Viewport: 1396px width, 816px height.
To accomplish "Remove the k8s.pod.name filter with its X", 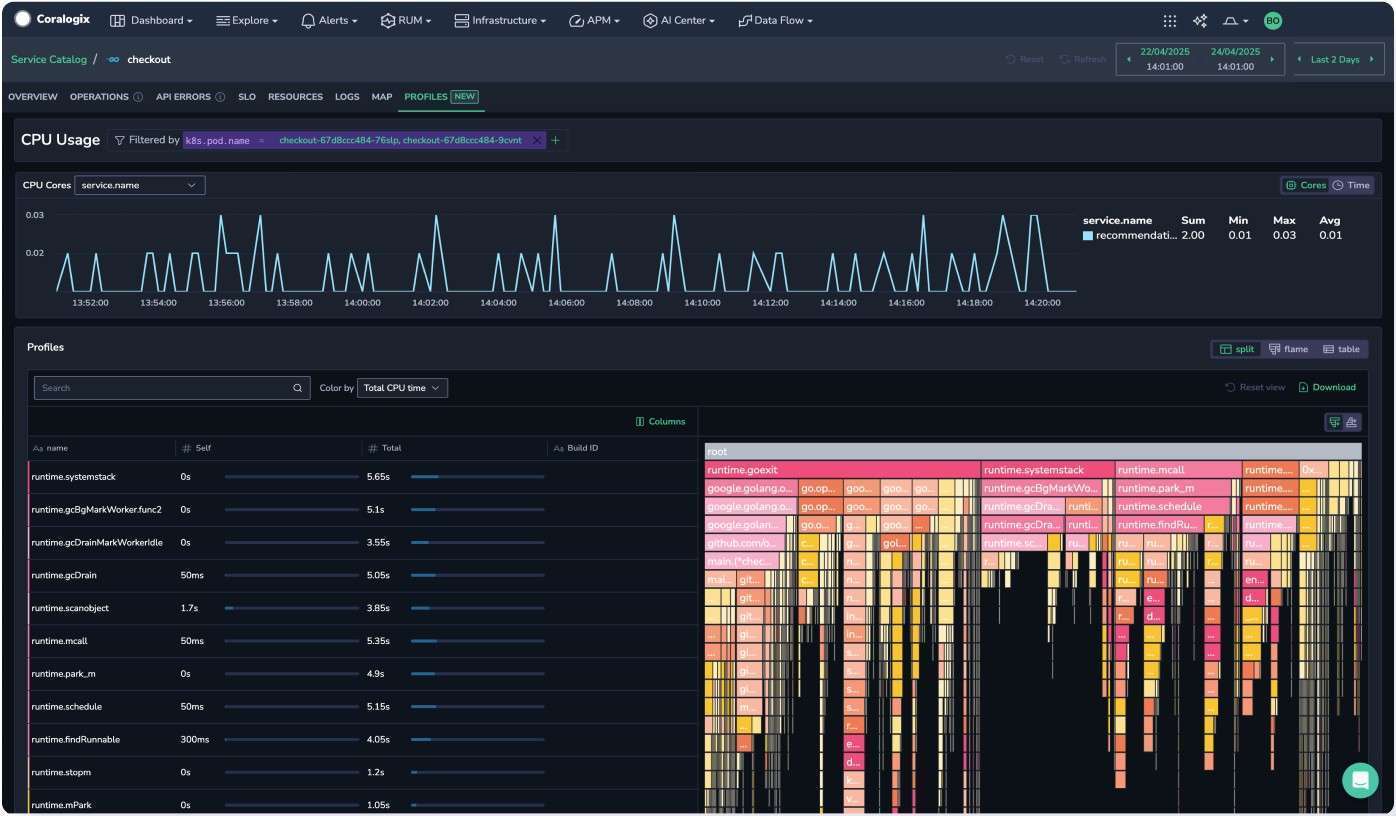I will [537, 140].
